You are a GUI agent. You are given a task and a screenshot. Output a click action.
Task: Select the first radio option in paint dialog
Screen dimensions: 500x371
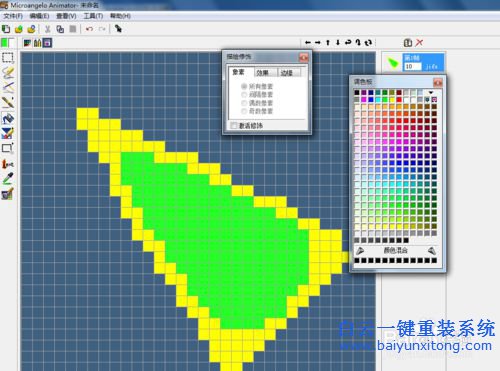click(x=244, y=86)
